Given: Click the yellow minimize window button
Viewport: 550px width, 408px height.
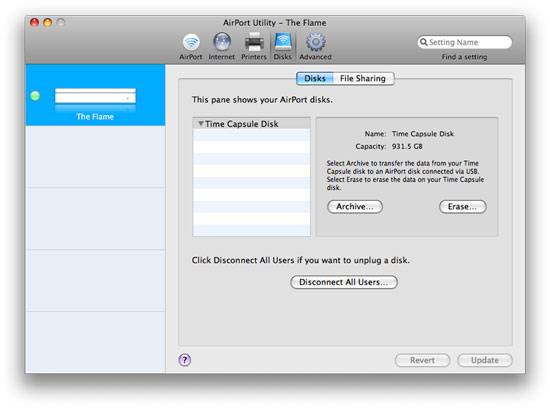Looking at the screenshot, I should coord(48,23).
